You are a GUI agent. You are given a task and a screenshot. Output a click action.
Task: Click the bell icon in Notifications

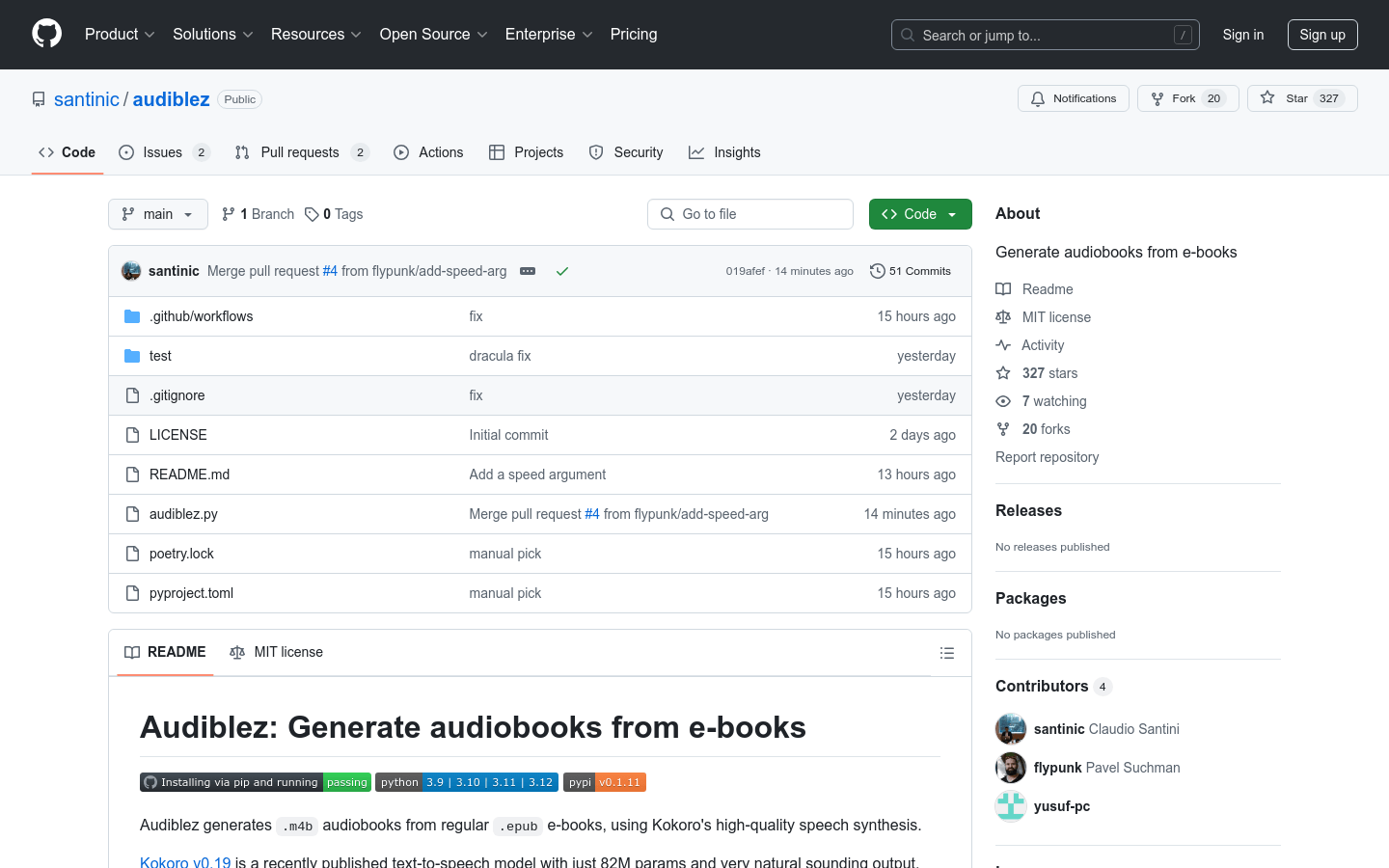click(x=1038, y=98)
